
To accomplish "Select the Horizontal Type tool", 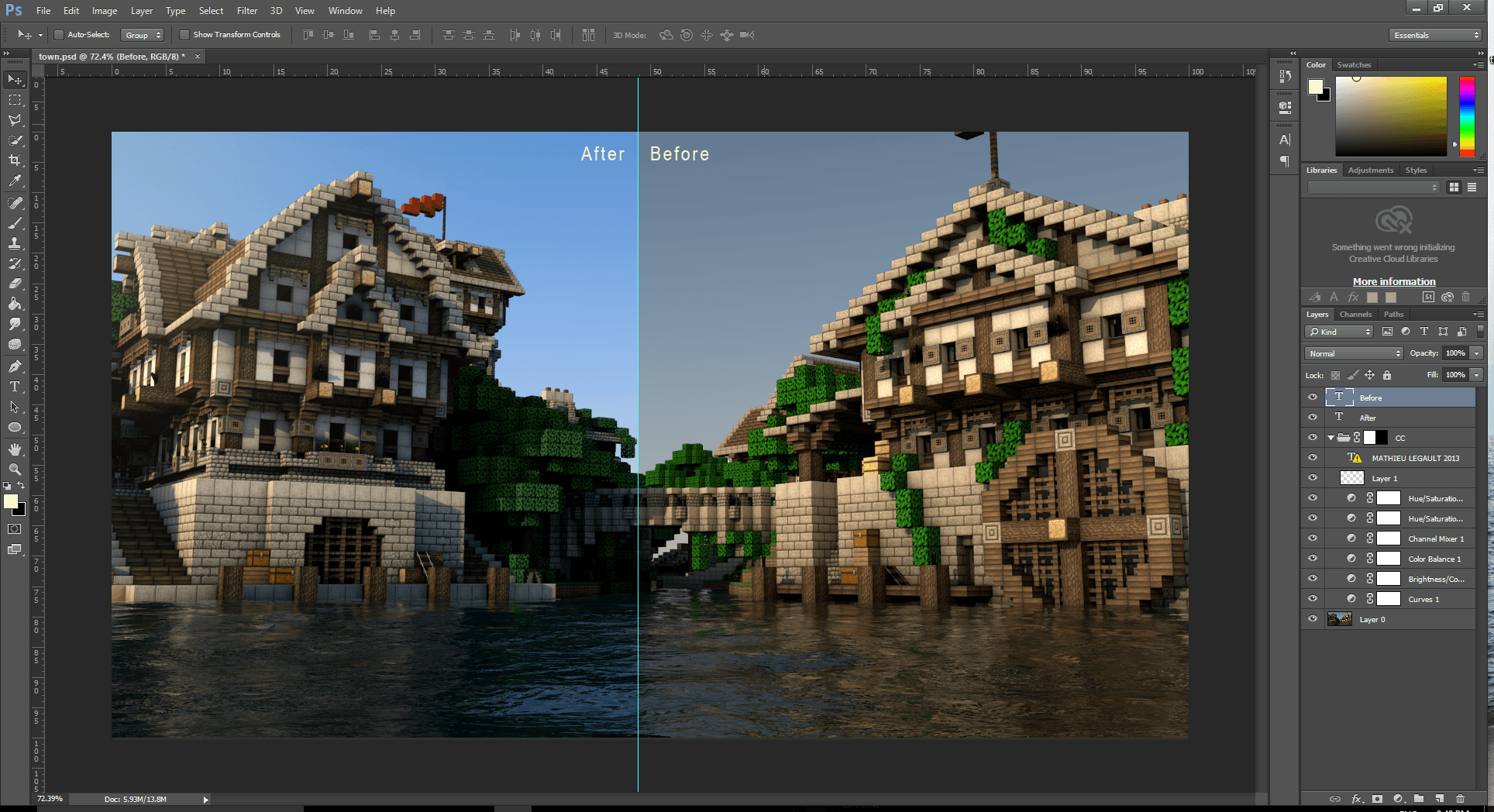I will click(15, 387).
